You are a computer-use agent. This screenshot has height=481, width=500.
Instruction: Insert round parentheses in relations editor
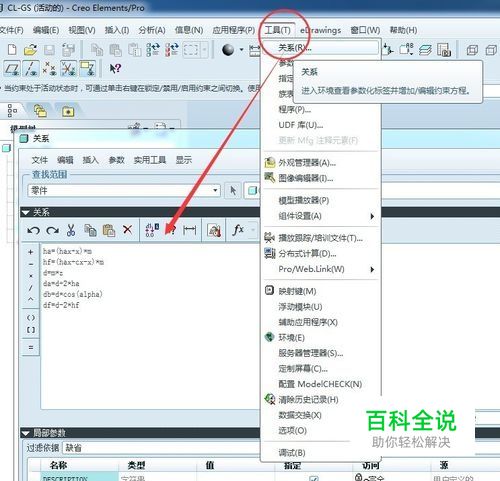(31, 318)
